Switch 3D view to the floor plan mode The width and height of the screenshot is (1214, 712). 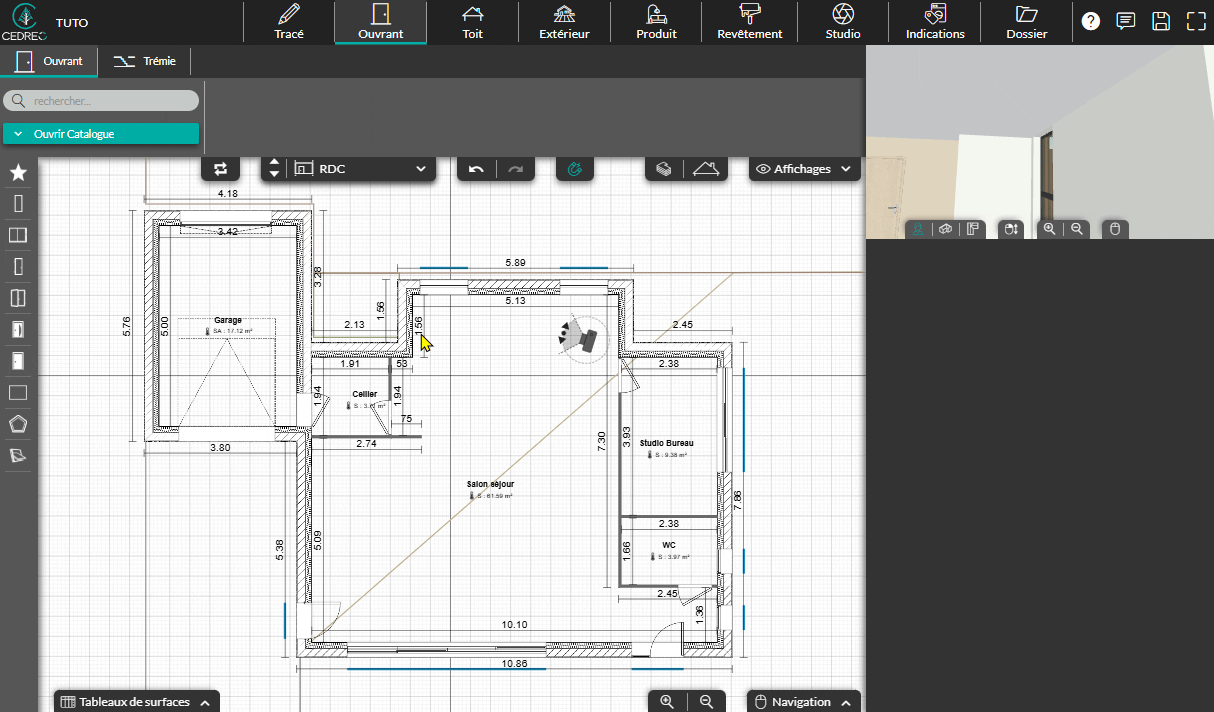[972, 229]
